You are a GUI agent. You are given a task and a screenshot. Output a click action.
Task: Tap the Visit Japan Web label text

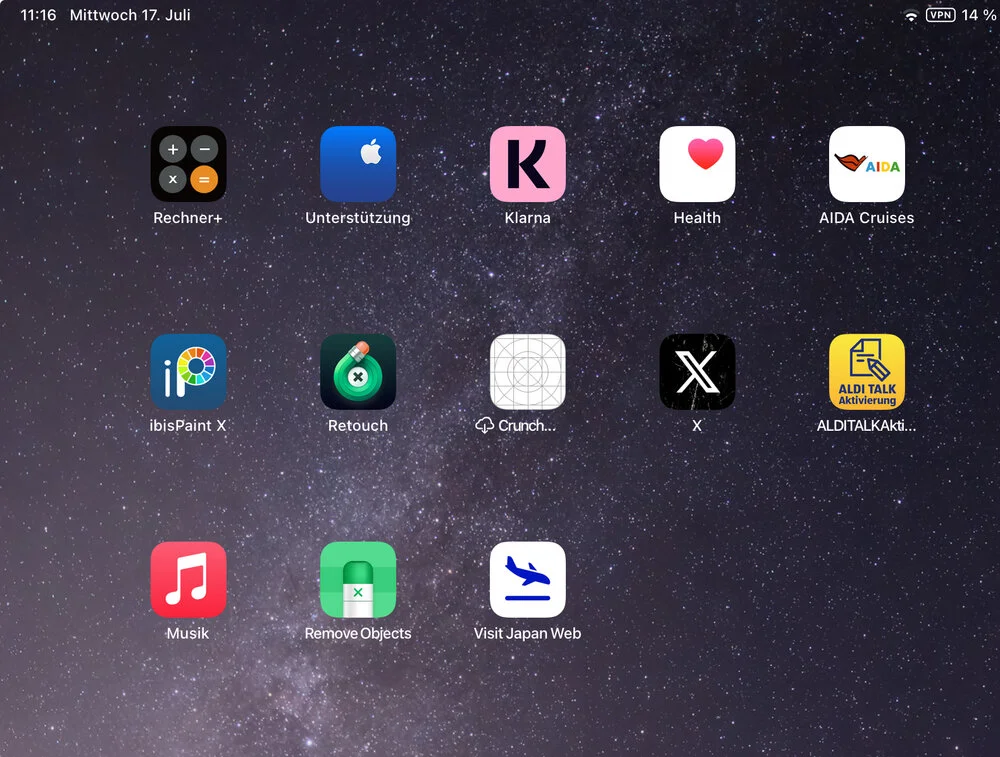tap(527, 634)
